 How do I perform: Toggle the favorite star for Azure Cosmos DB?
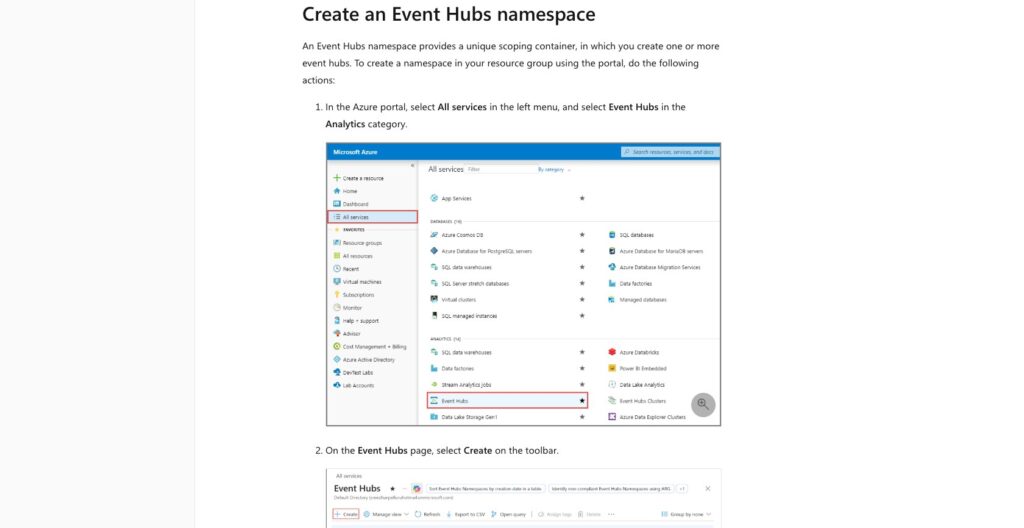[582, 235]
